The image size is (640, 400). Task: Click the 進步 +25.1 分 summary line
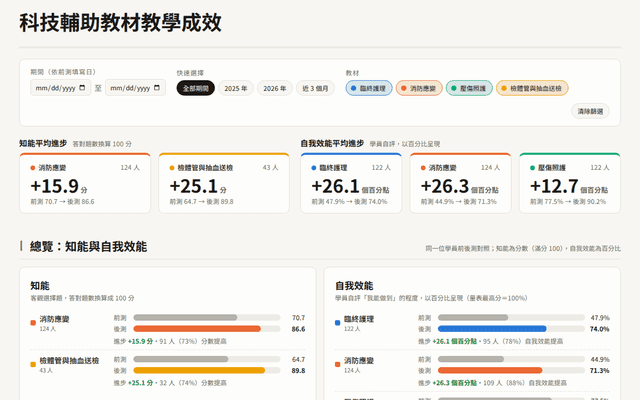(x=170, y=383)
